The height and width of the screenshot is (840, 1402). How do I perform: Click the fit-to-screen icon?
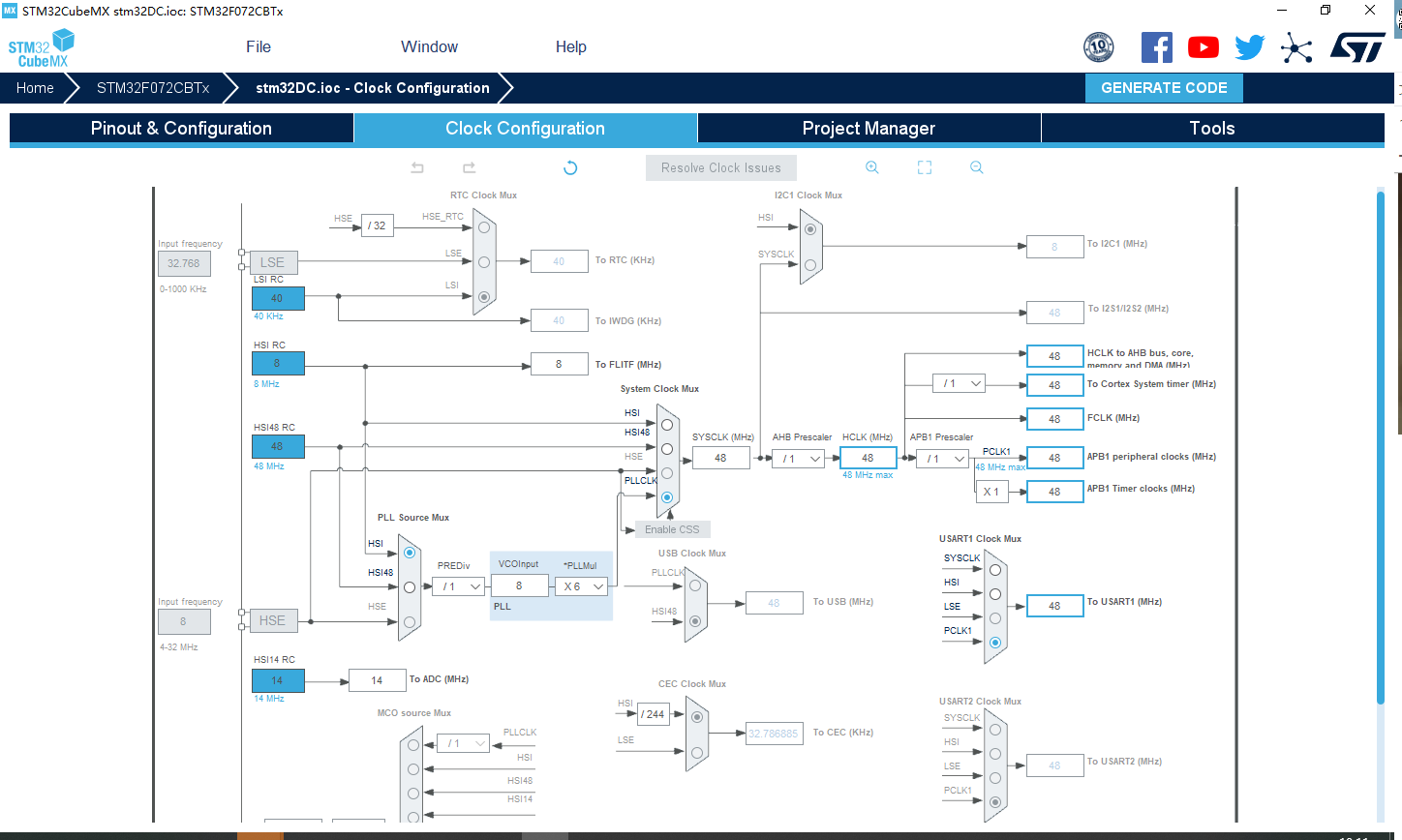coord(925,167)
